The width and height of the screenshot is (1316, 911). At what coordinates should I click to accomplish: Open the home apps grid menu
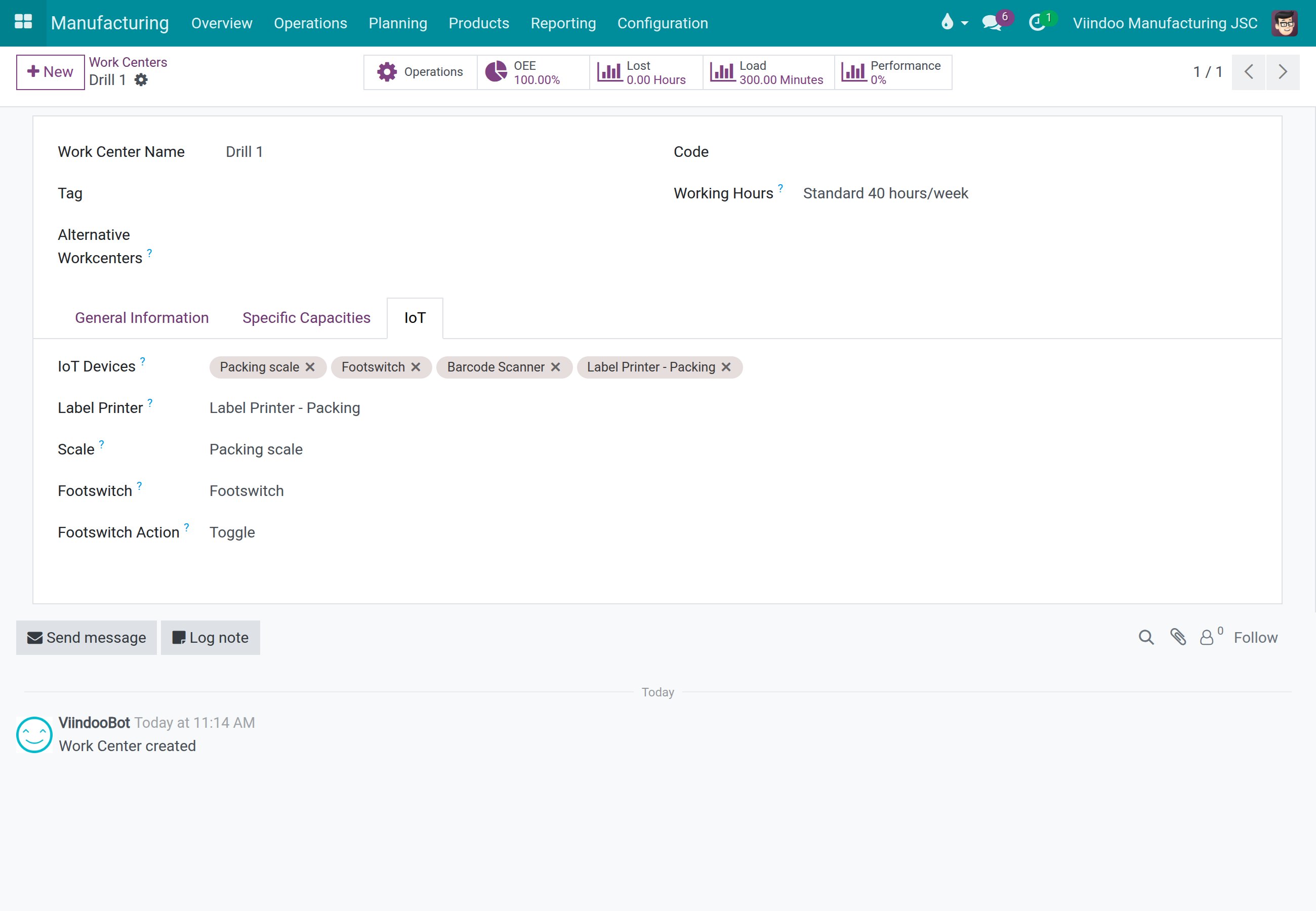pos(23,22)
